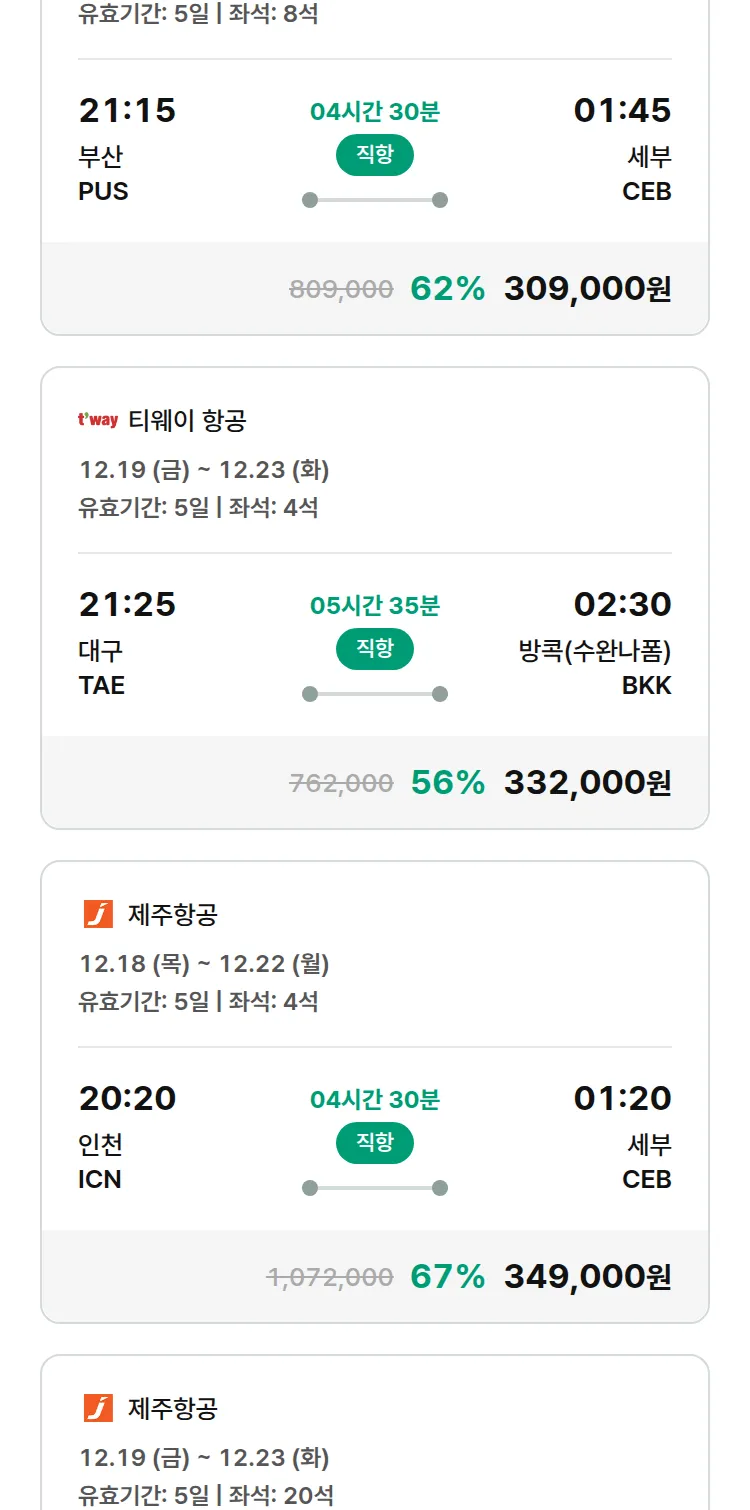Tap the 방콕(수완나폼) arrival destination

(594, 651)
